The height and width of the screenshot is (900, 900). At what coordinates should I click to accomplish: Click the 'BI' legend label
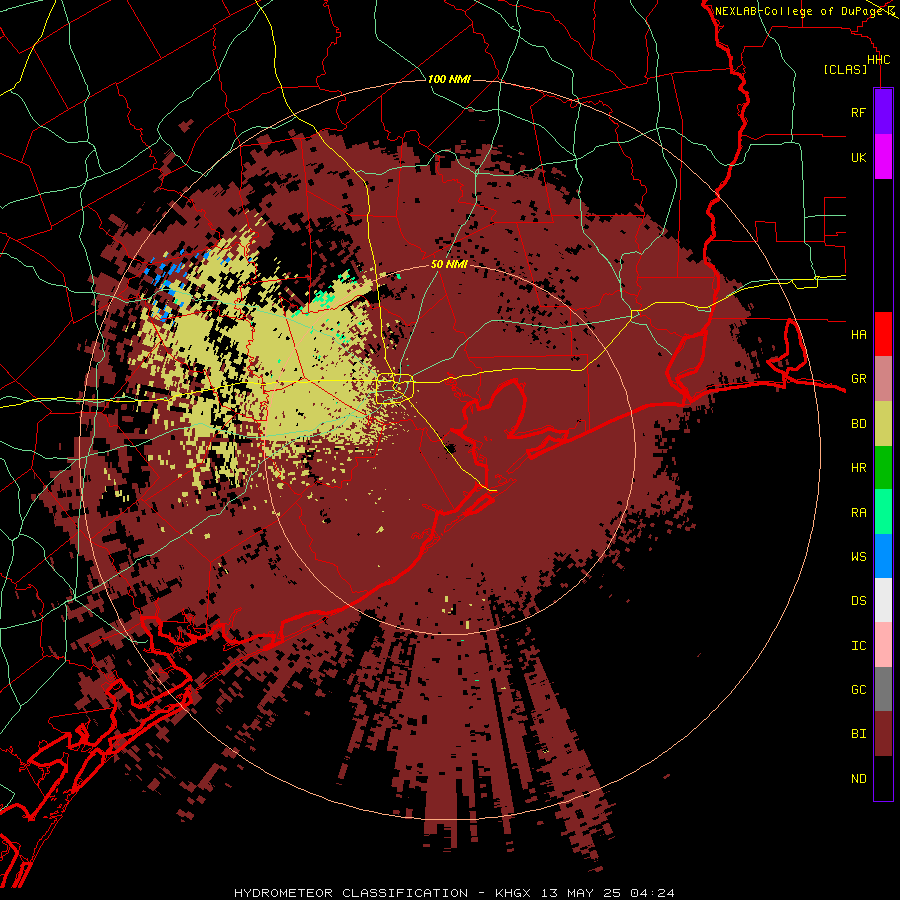[x=858, y=734]
